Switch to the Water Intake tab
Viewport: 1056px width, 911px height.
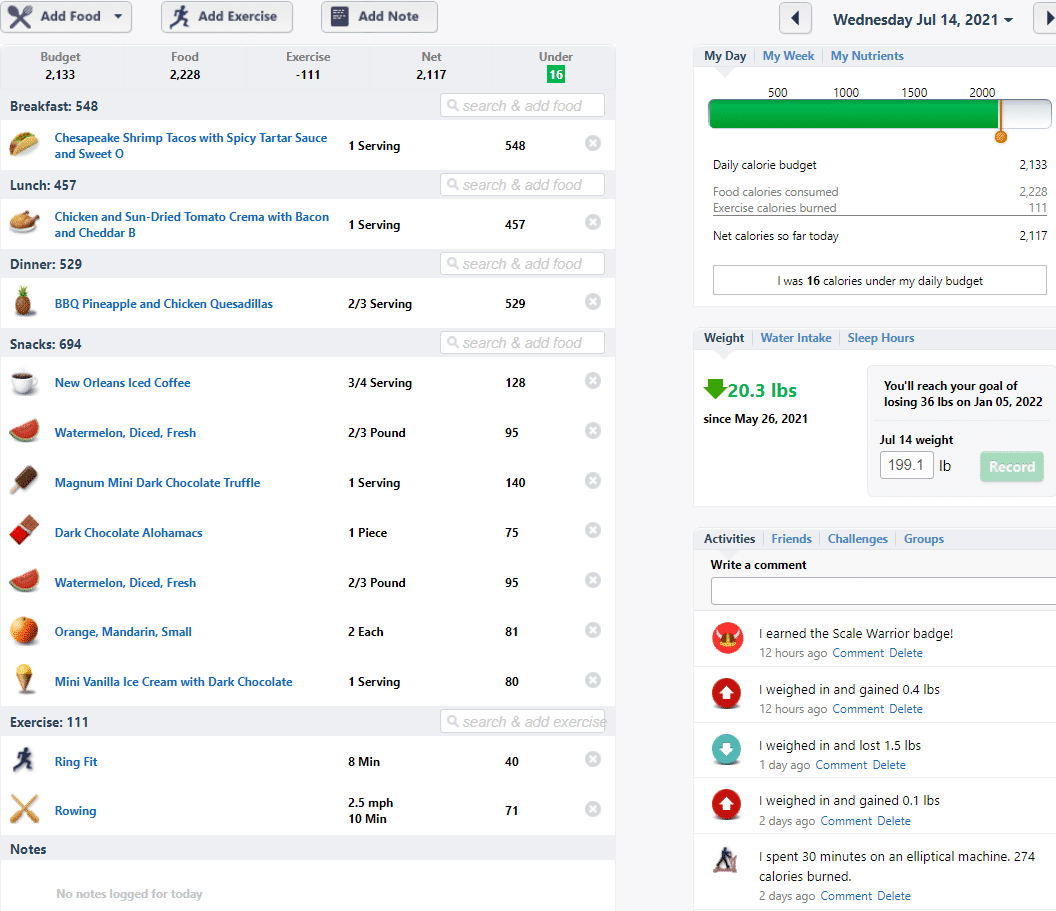(x=795, y=338)
